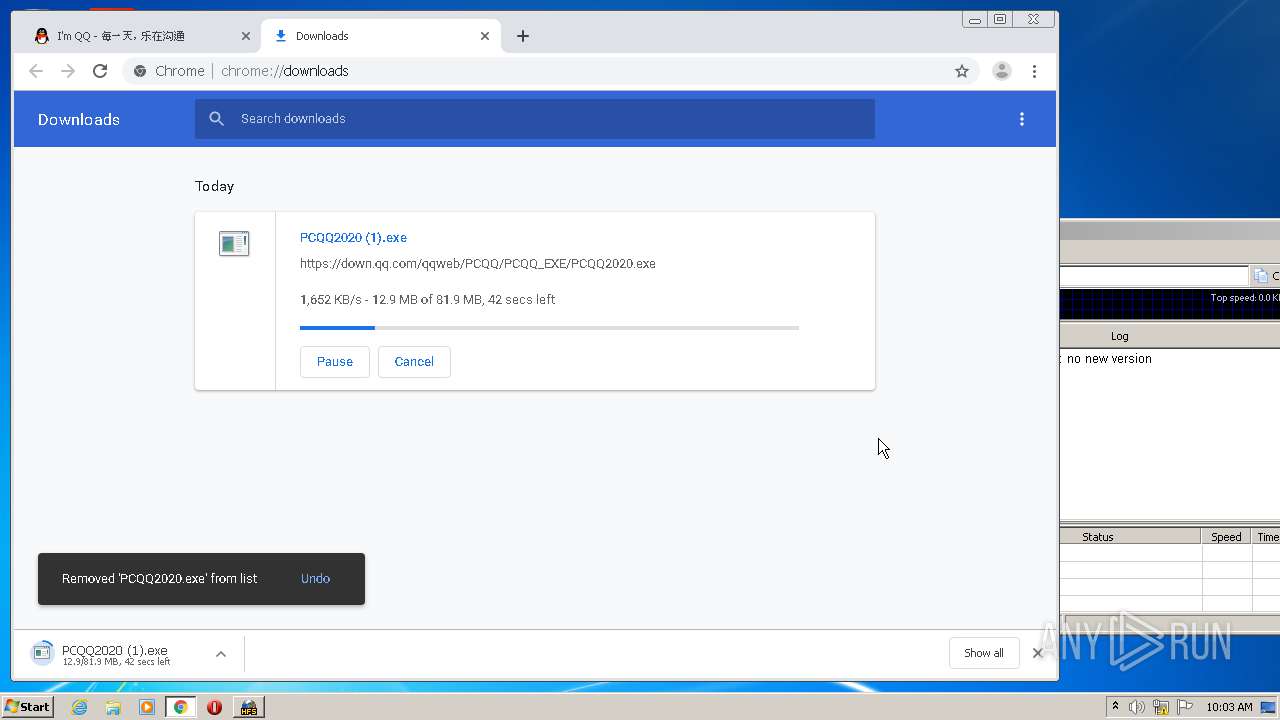Viewport: 1280px width, 720px height.
Task: Open the Windows Start menu
Action: click(x=27, y=707)
